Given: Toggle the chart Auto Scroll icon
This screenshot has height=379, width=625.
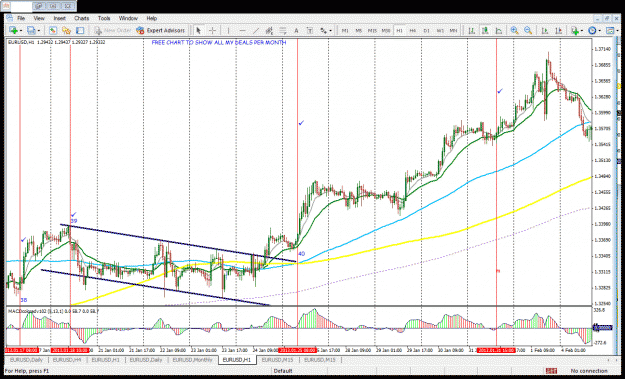Looking at the screenshot, I should pyautogui.click(x=544, y=31).
